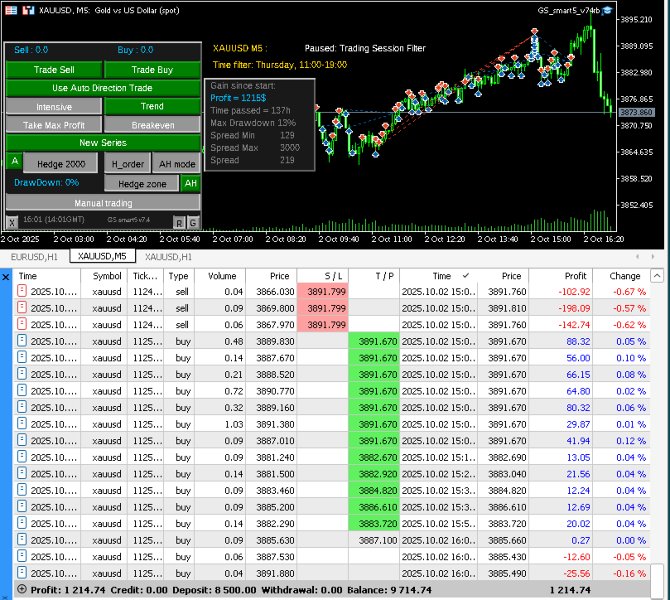
Task: Click the GS_smart5 expert advisor hat icon
Action: 607,11
